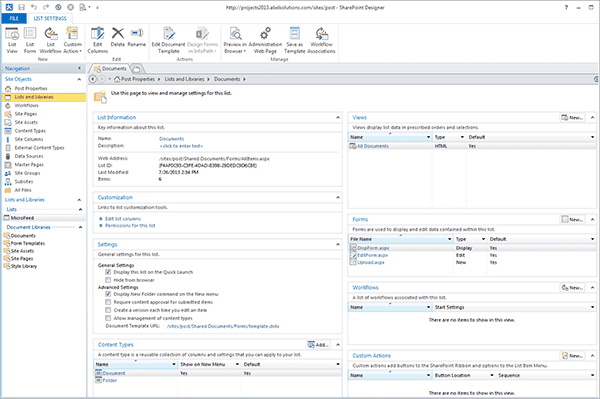Click the Description click to enter text field

coord(181,146)
